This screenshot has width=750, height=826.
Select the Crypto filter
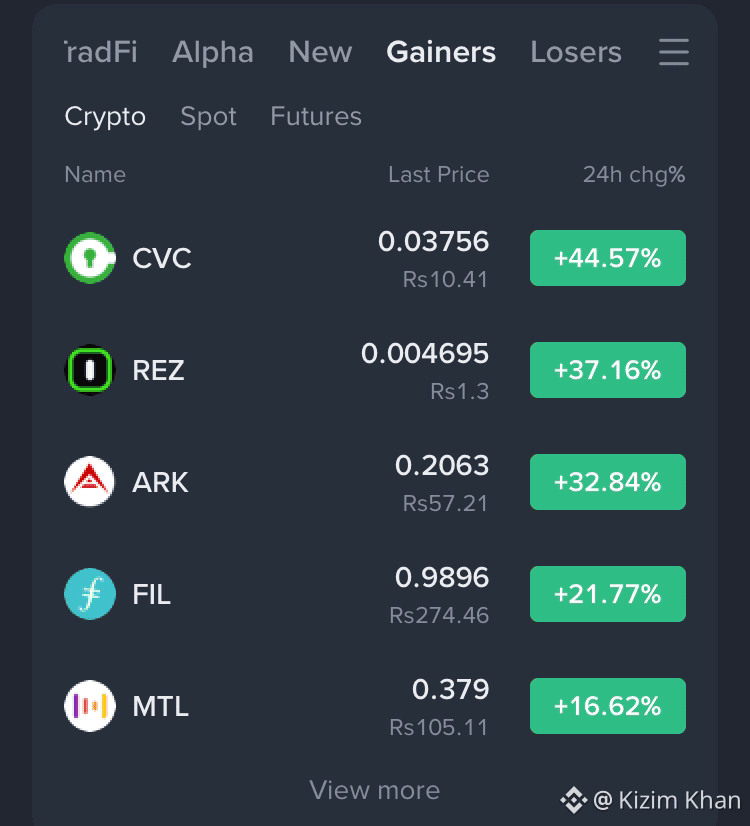(x=105, y=116)
